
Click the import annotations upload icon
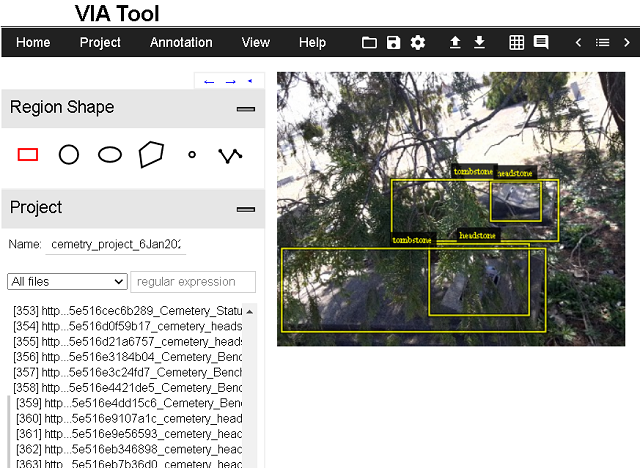(x=455, y=42)
